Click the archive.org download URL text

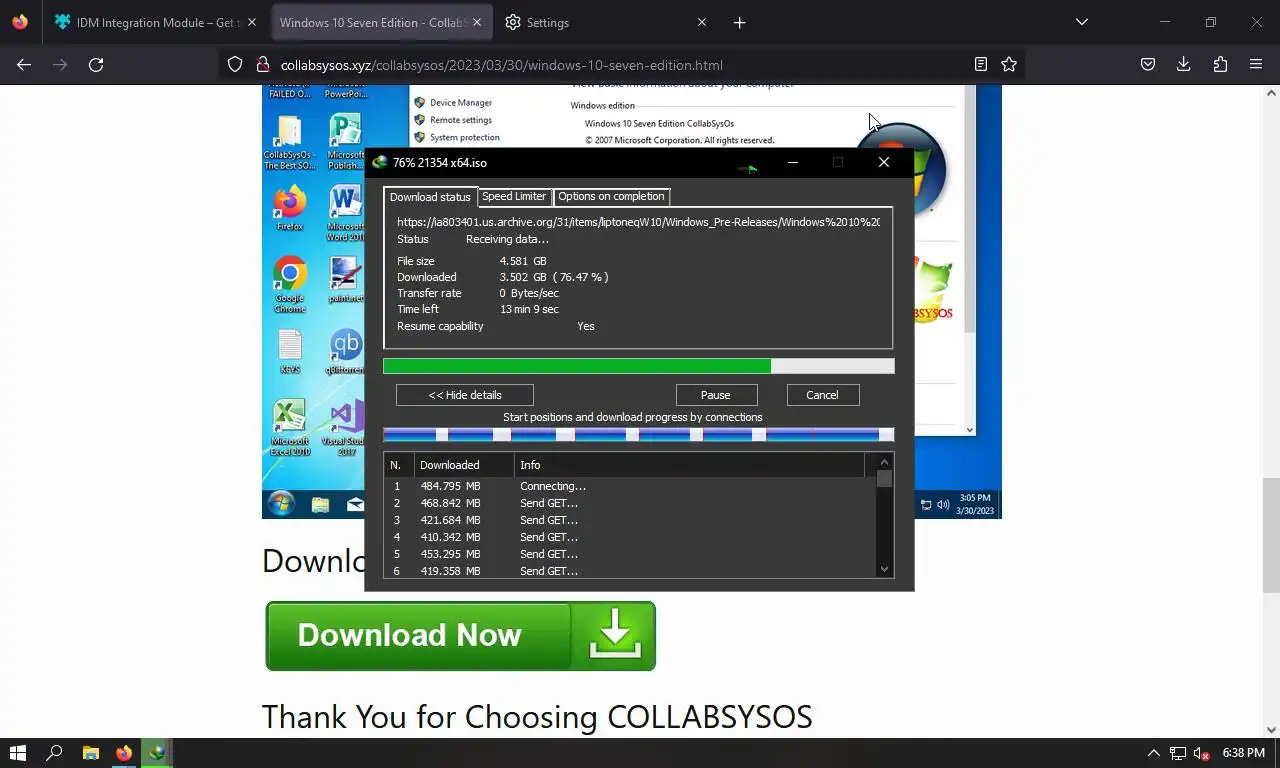pyautogui.click(x=638, y=222)
